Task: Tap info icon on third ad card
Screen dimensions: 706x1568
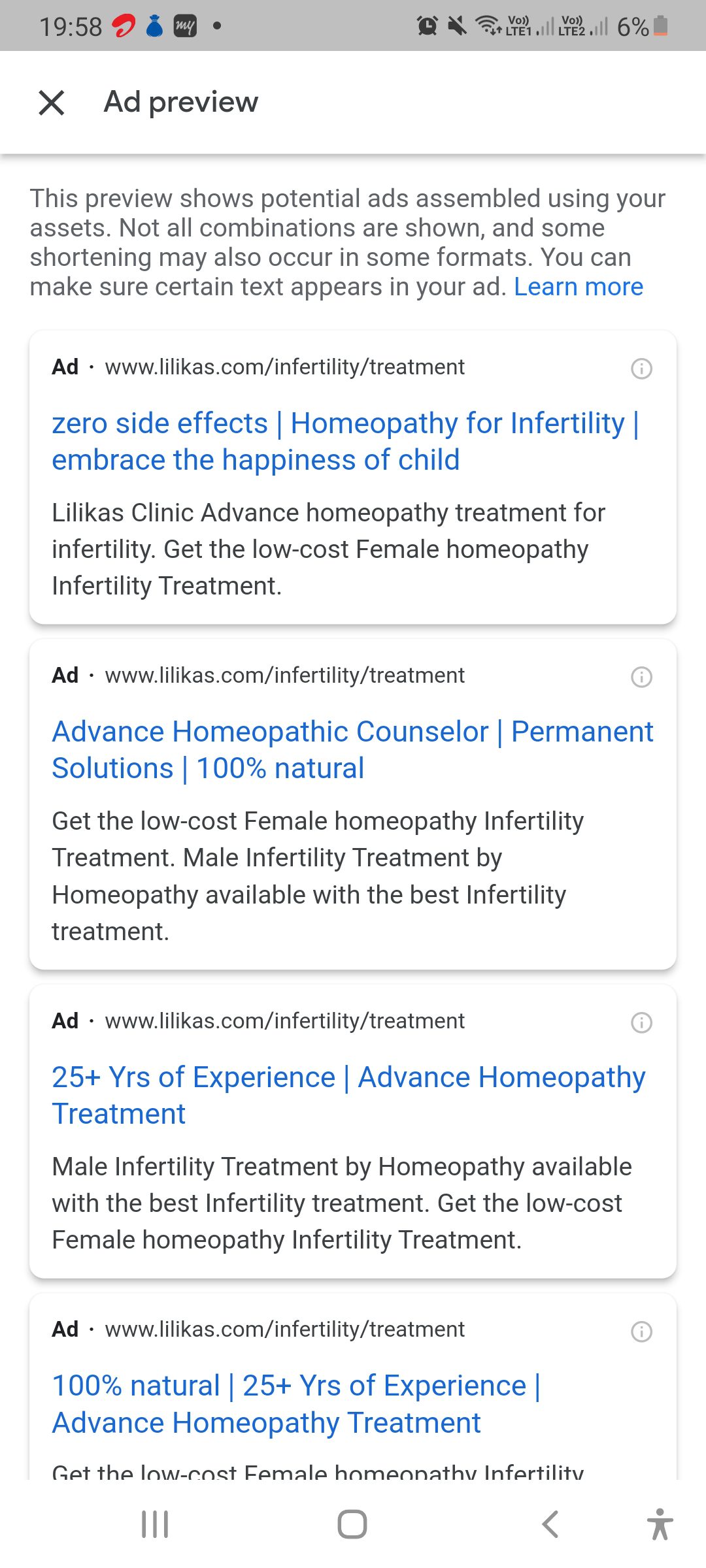Action: [641, 1022]
